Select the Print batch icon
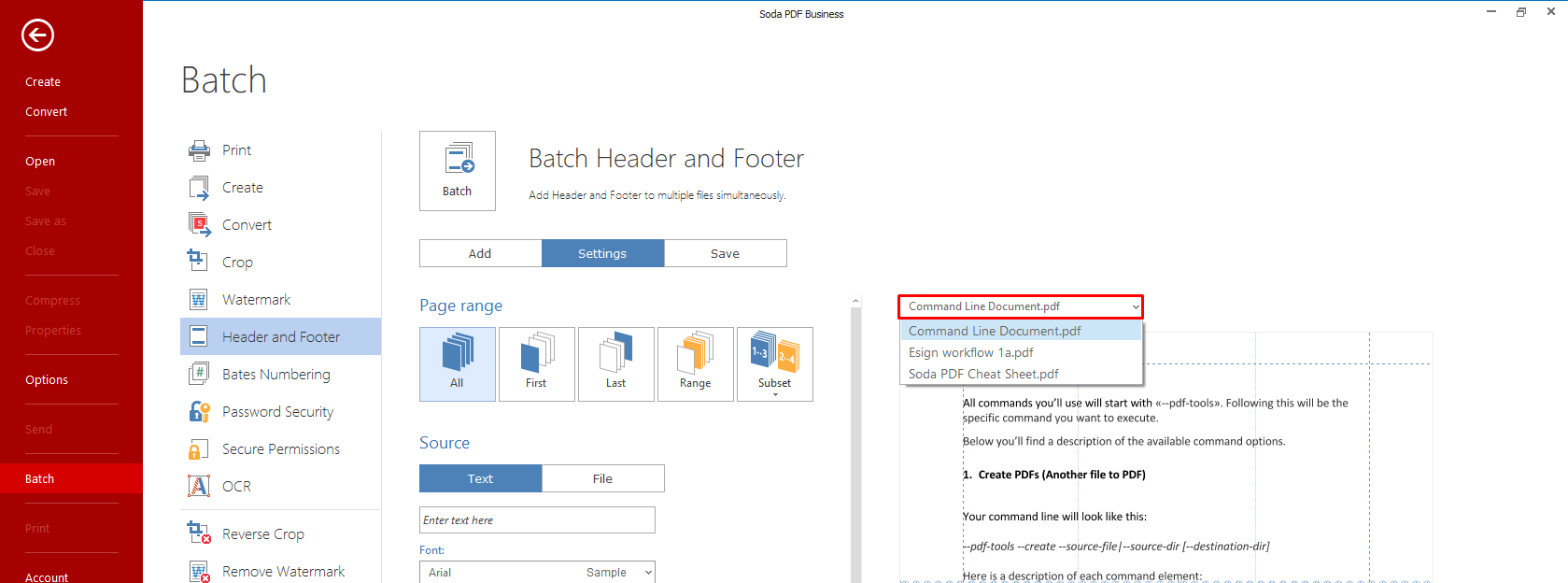 (199, 150)
